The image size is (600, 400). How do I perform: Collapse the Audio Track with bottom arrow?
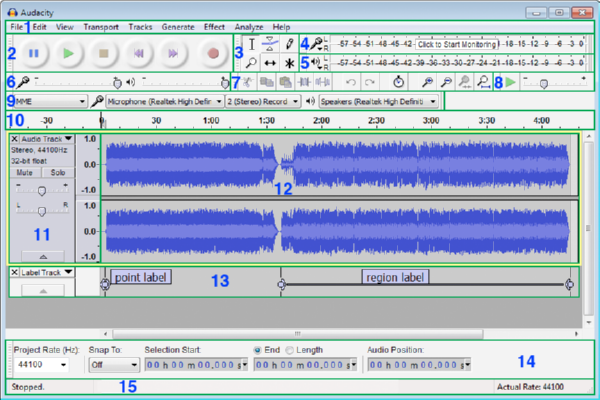[43, 256]
